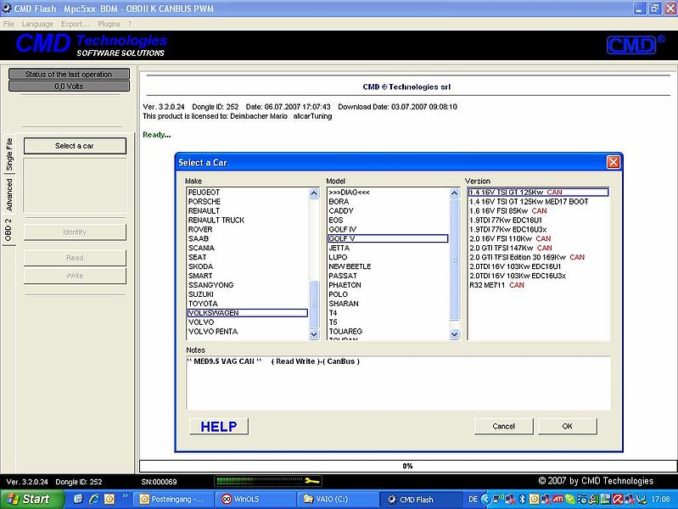Image resolution: width=678 pixels, height=509 pixels.
Task: Click the CMD logo in the header
Action: (x=633, y=45)
